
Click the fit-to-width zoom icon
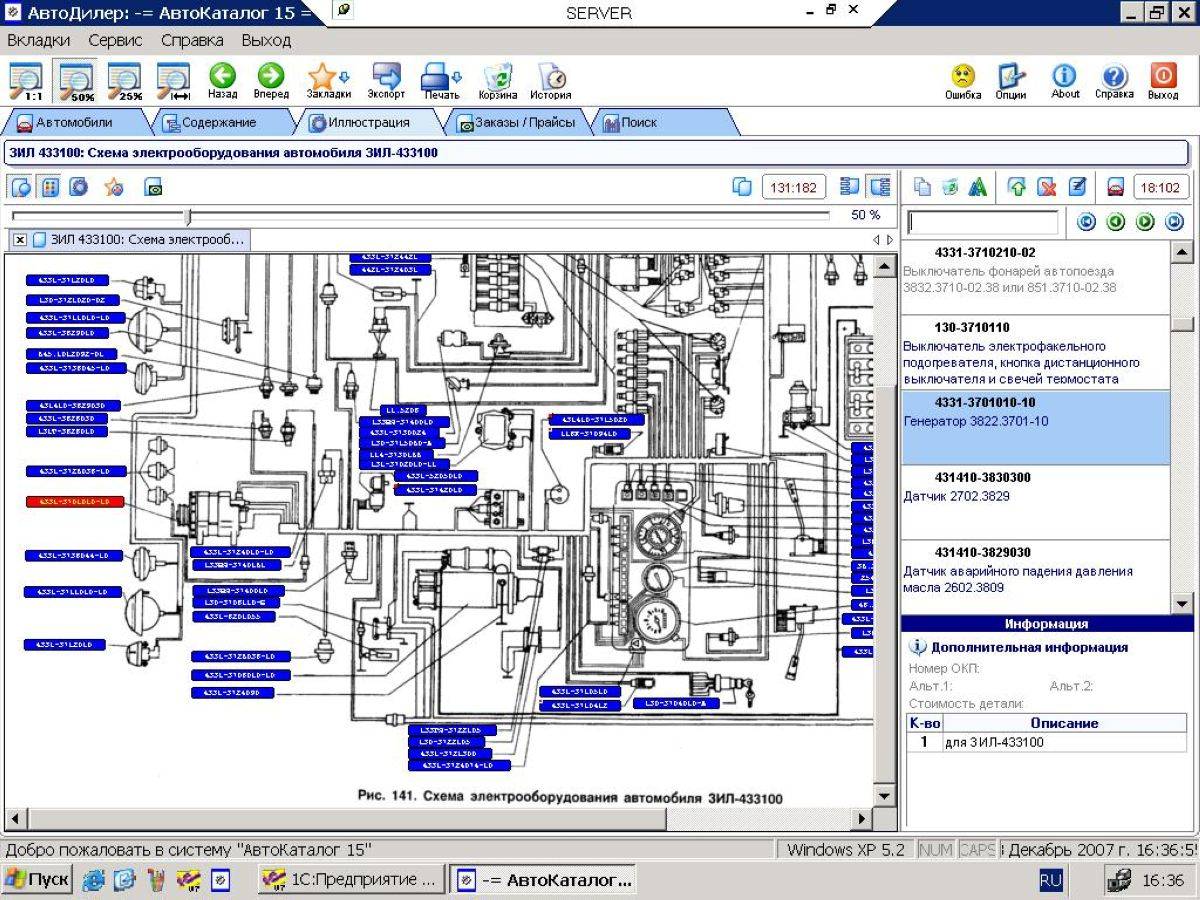[x=174, y=80]
